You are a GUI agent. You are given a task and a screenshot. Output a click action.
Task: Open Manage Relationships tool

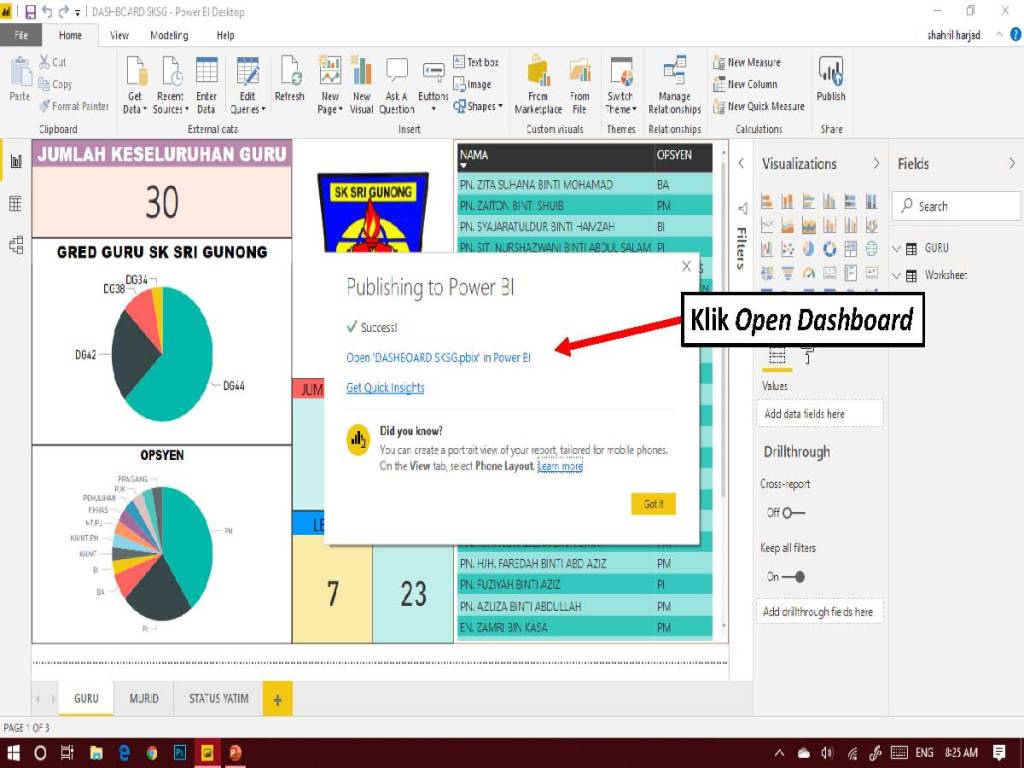click(674, 84)
